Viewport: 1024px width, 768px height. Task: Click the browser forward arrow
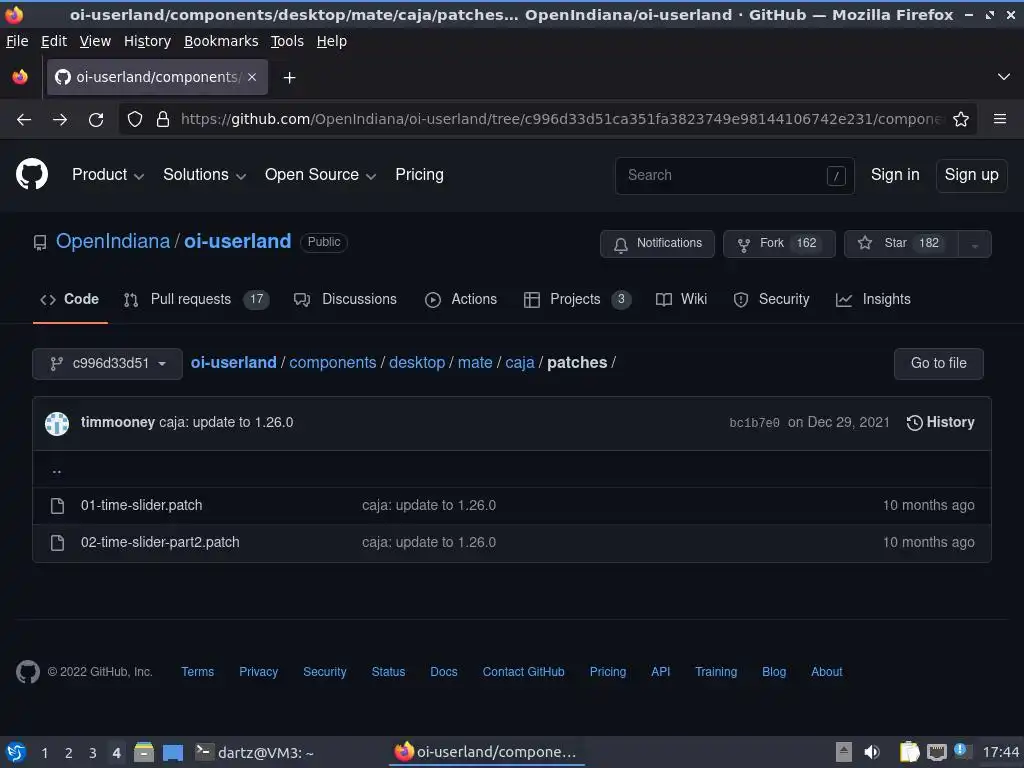60,120
